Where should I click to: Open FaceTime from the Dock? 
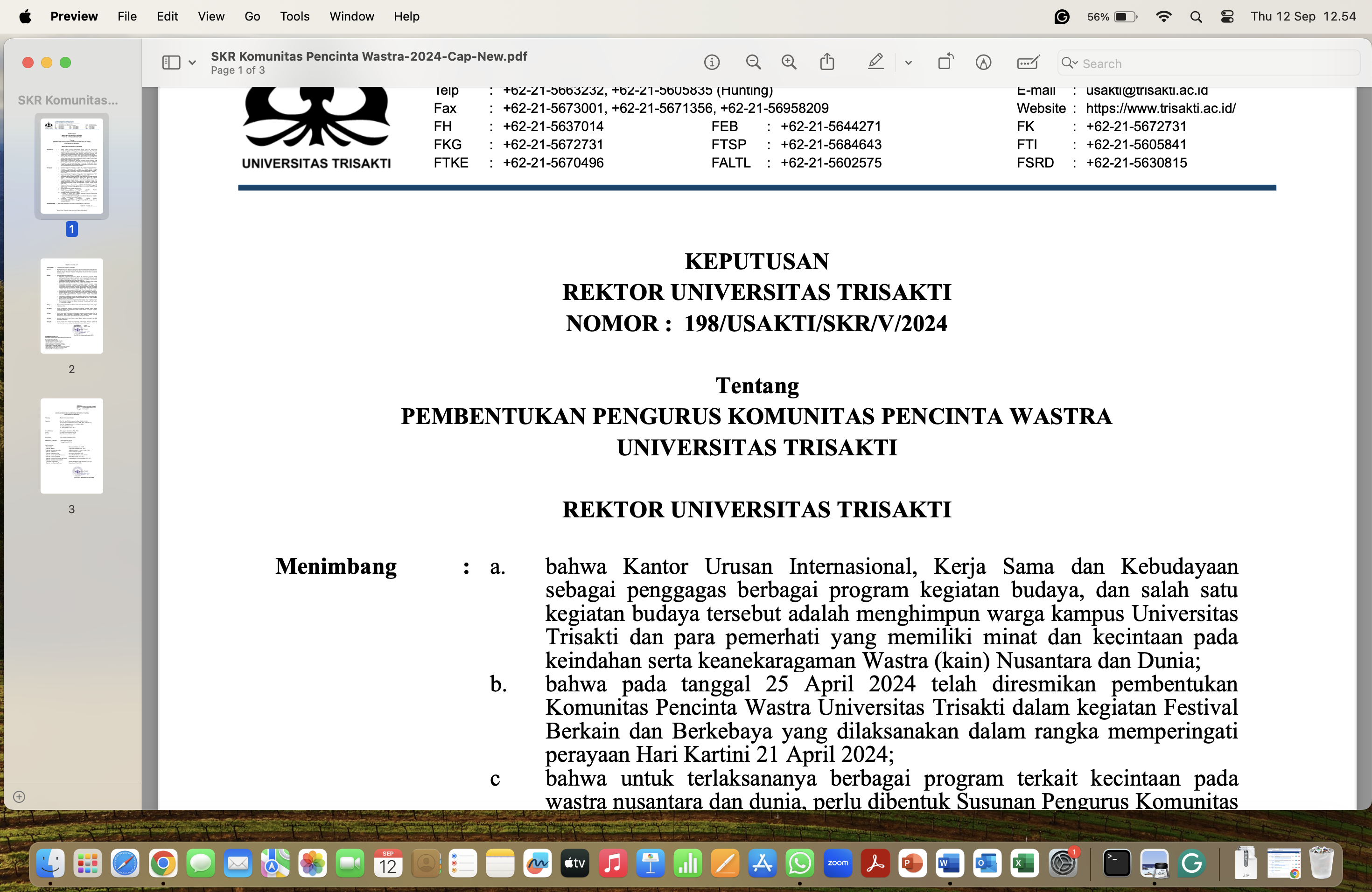350,863
